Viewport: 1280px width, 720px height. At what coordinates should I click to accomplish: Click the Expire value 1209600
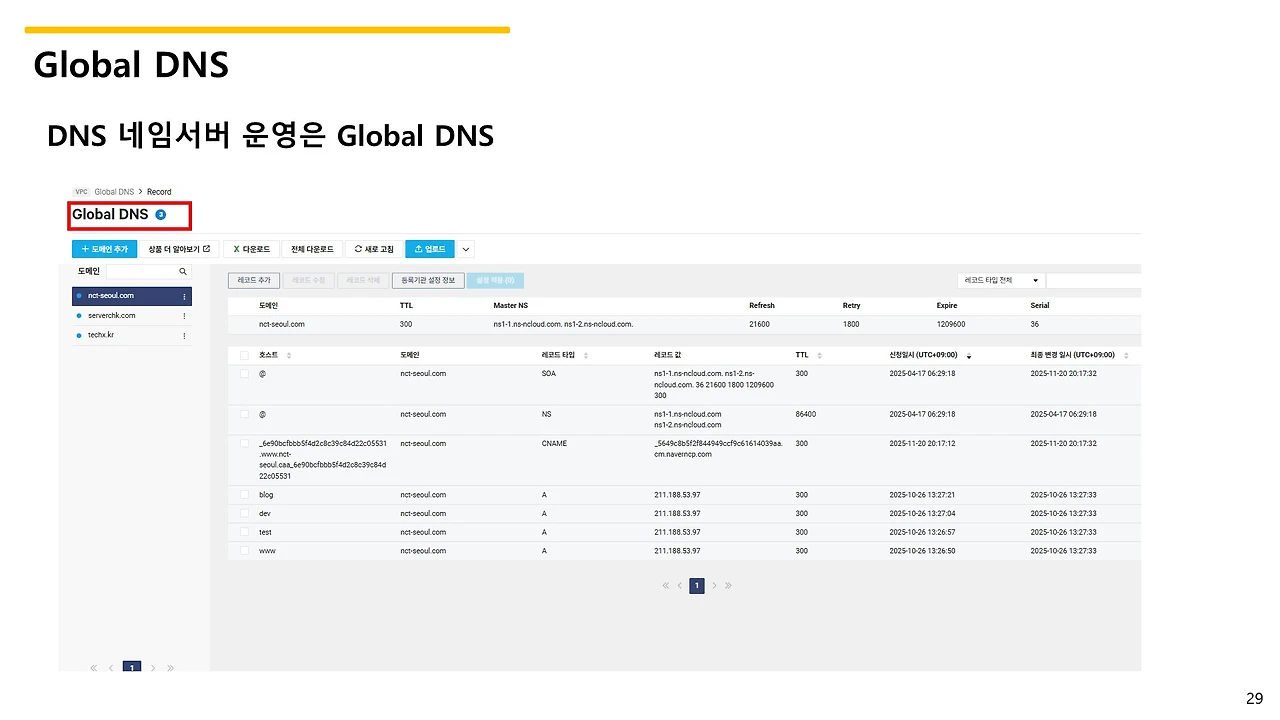[951, 325]
